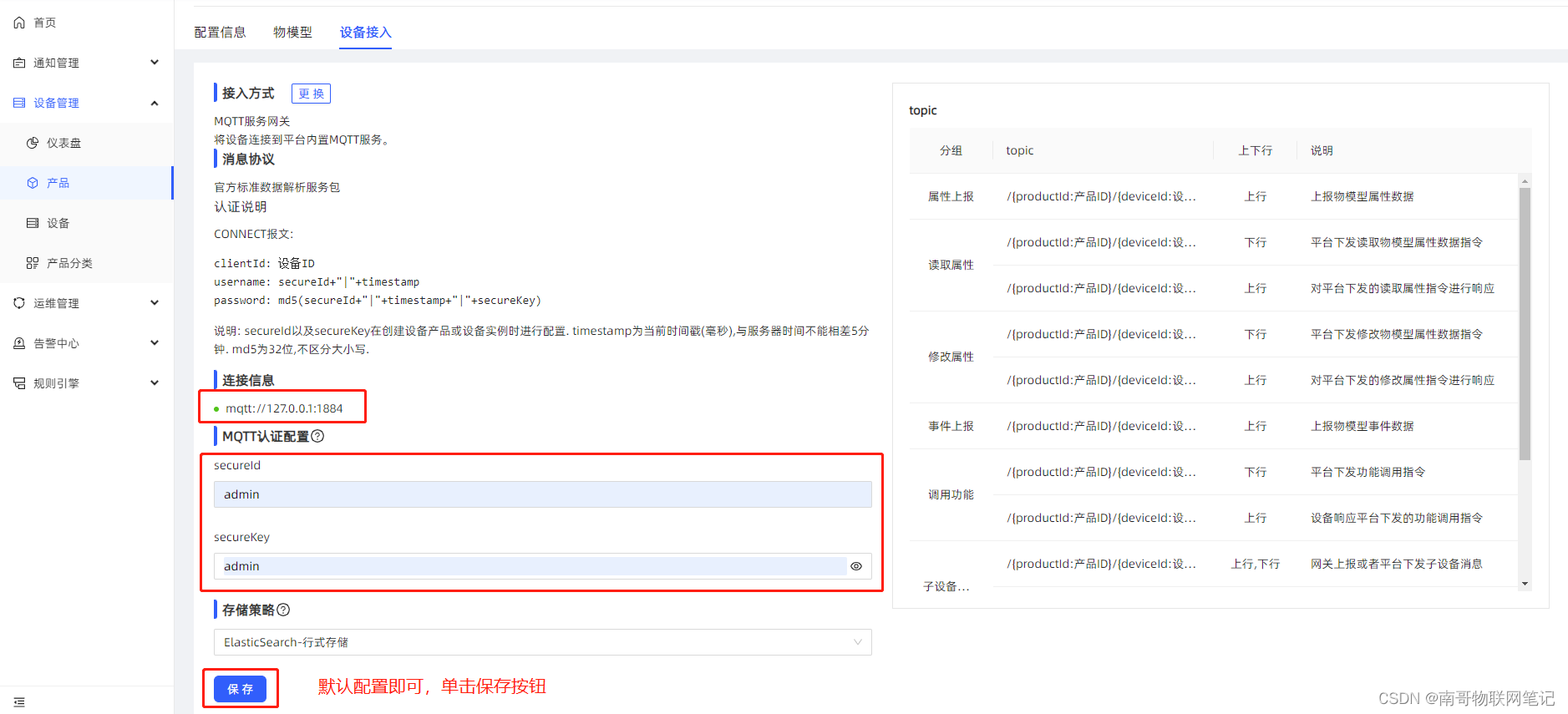Image resolution: width=1568 pixels, height=714 pixels.
Task: Click the home icon in sidebar
Action: (x=19, y=23)
